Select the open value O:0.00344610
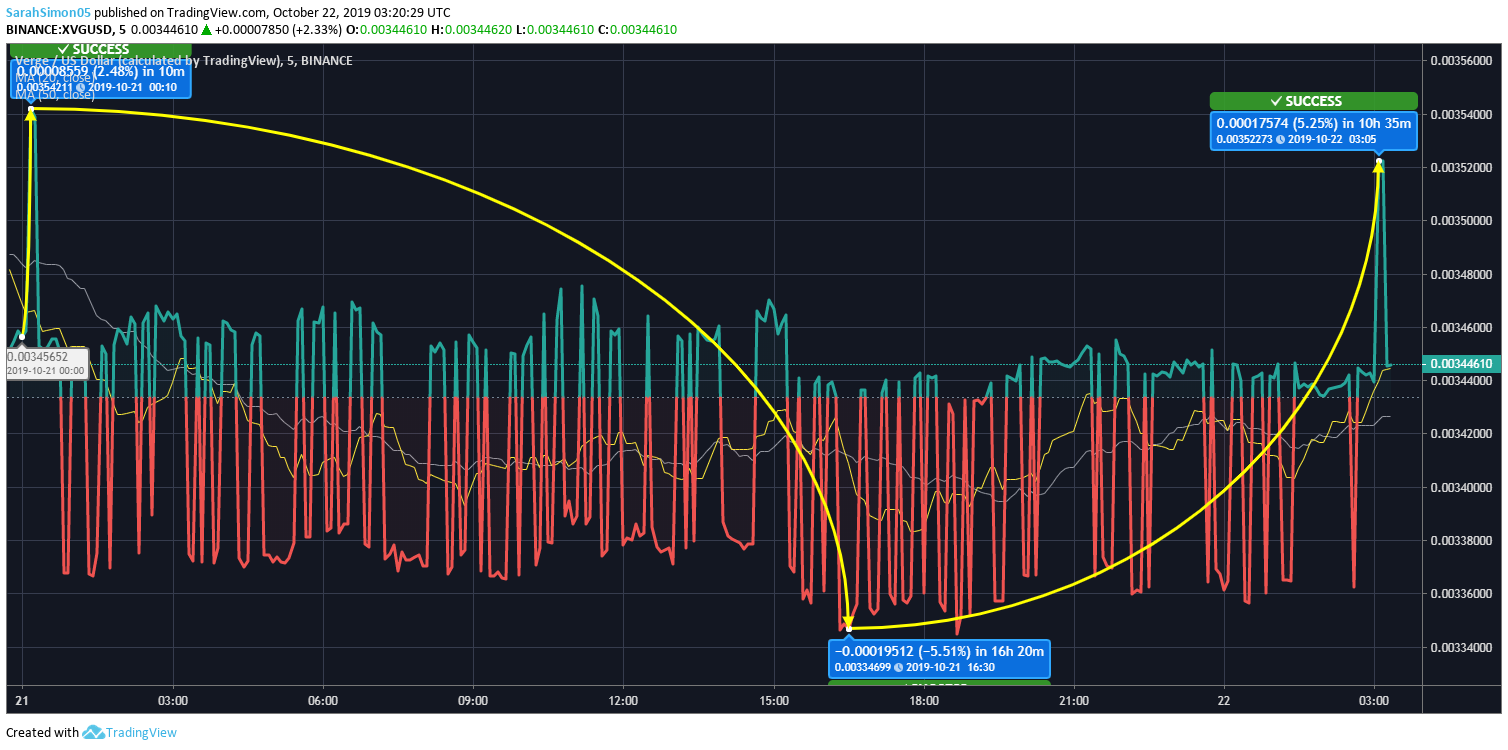Image resolution: width=1508 pixels, height=750 pixels. (x=387, y=29)
